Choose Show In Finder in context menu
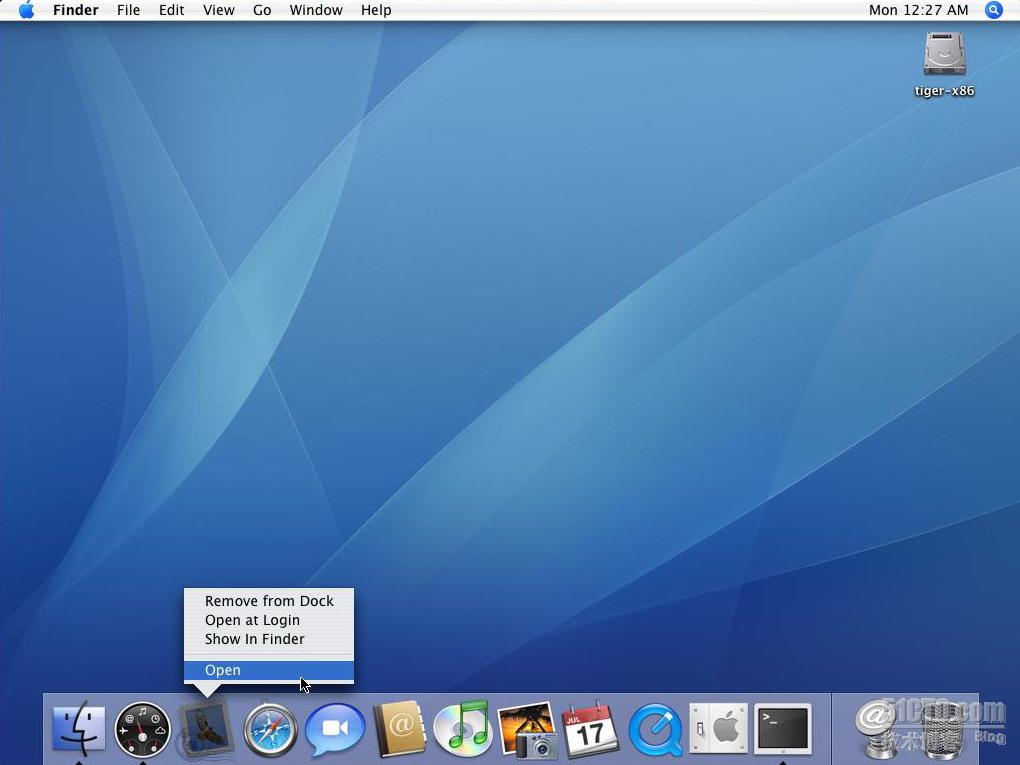Image resolution: width=1020 pixels, height=765 pixels. click(x=269, y=639)
